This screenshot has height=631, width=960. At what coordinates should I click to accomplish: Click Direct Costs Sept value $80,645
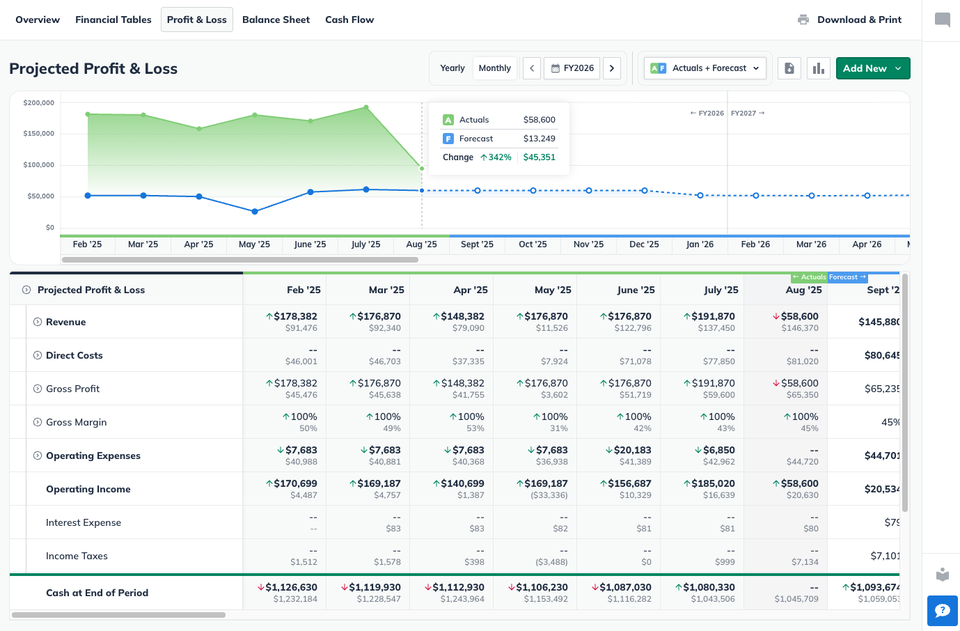tap(882, 355)
